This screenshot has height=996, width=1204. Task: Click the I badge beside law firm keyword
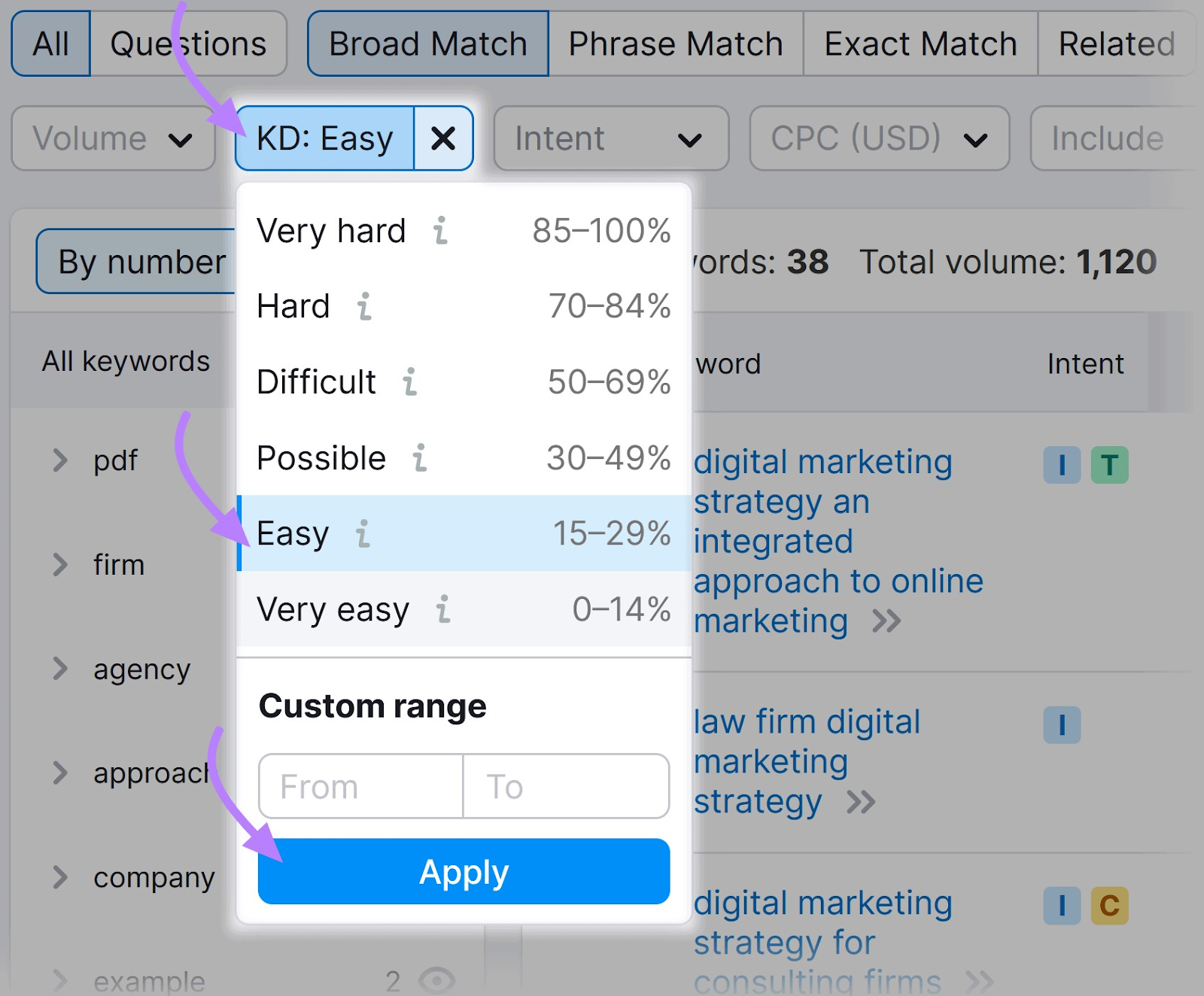tap(1062, 724)
